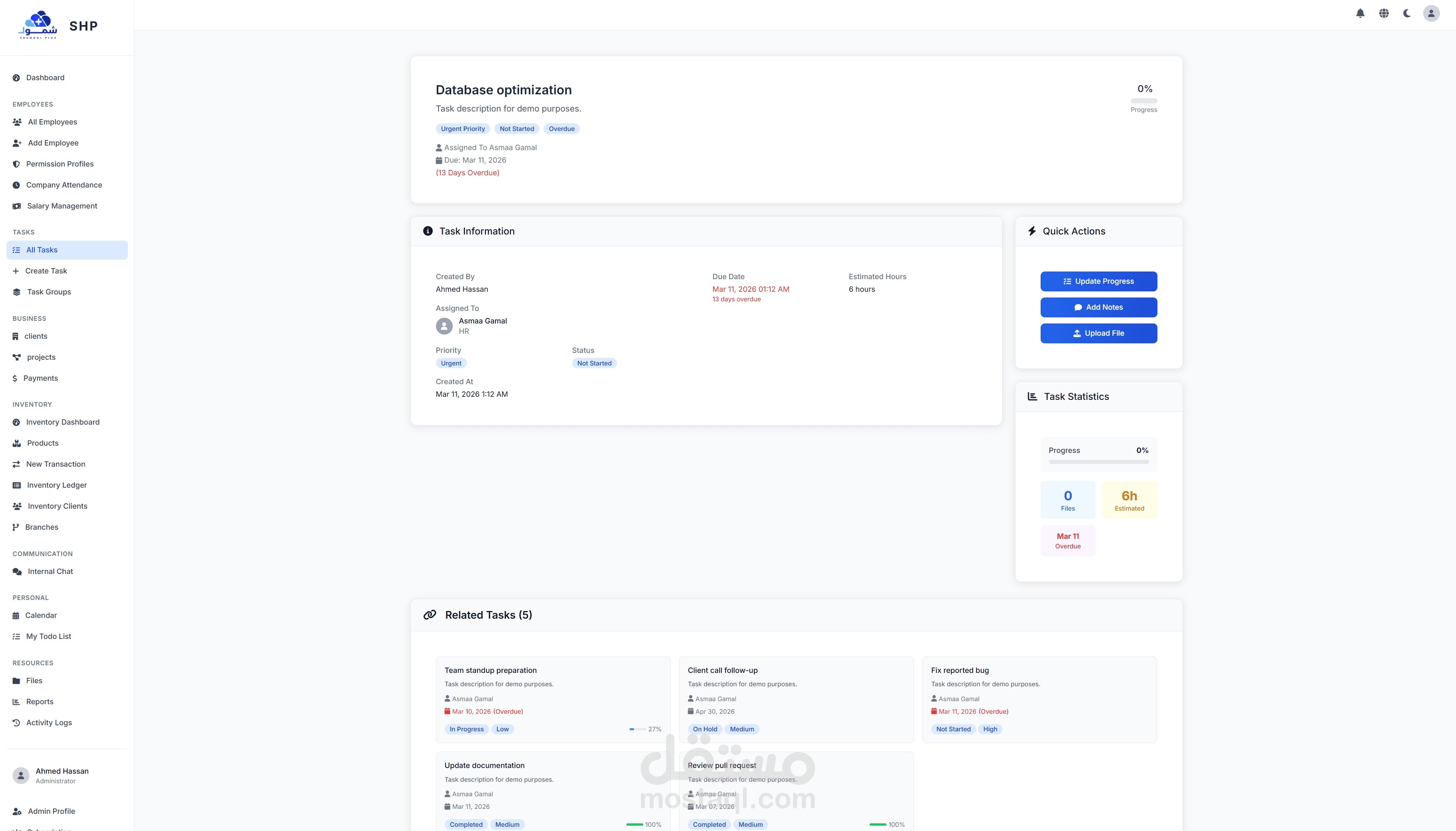This screenshot has height=831, width=1456.
Task: Click the SHP logo image
Action: click(38, 25)
